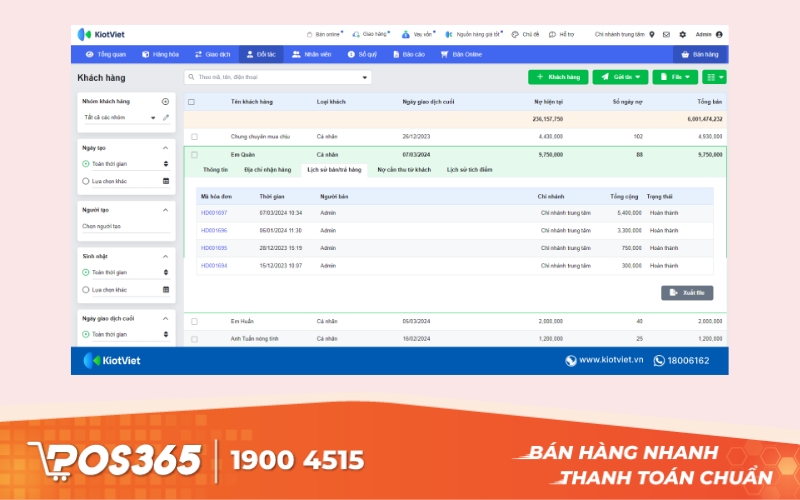This screenshot has height=500, width=800.
Task: Open the File dropdown button
Action: pyautogui.click(x=675, y=77)
